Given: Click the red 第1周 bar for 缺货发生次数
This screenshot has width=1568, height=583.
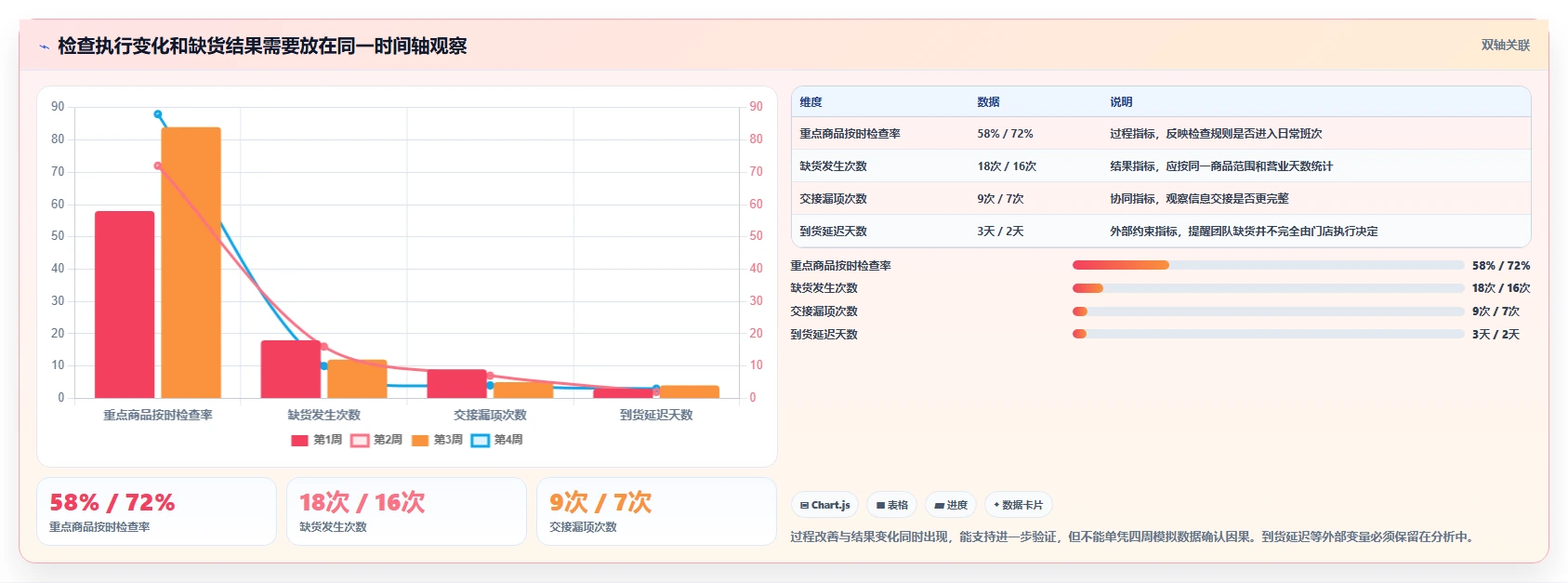Looking at the screenshot, I should (x=290, y=369).
